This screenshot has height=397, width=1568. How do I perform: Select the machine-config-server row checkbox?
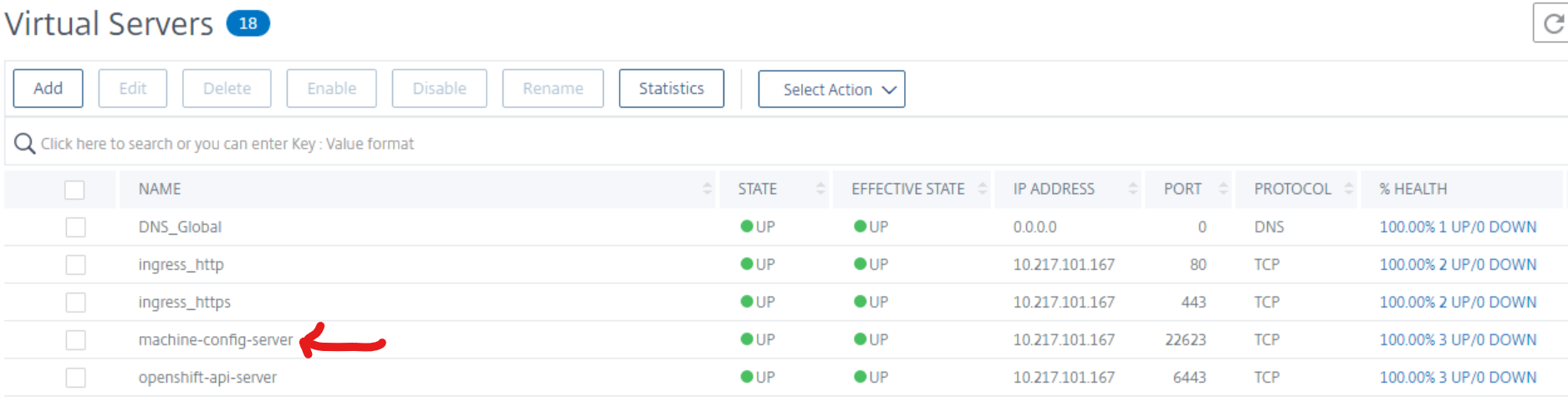[75, 340]
